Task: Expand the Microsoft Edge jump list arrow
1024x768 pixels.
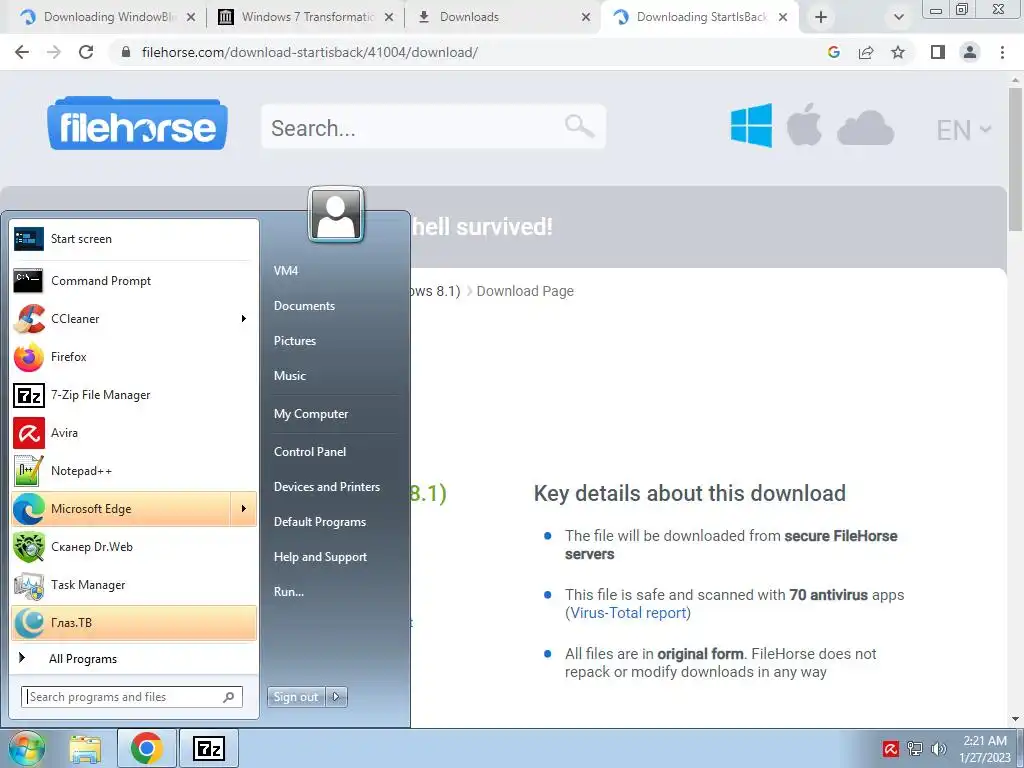Action: 244,509
